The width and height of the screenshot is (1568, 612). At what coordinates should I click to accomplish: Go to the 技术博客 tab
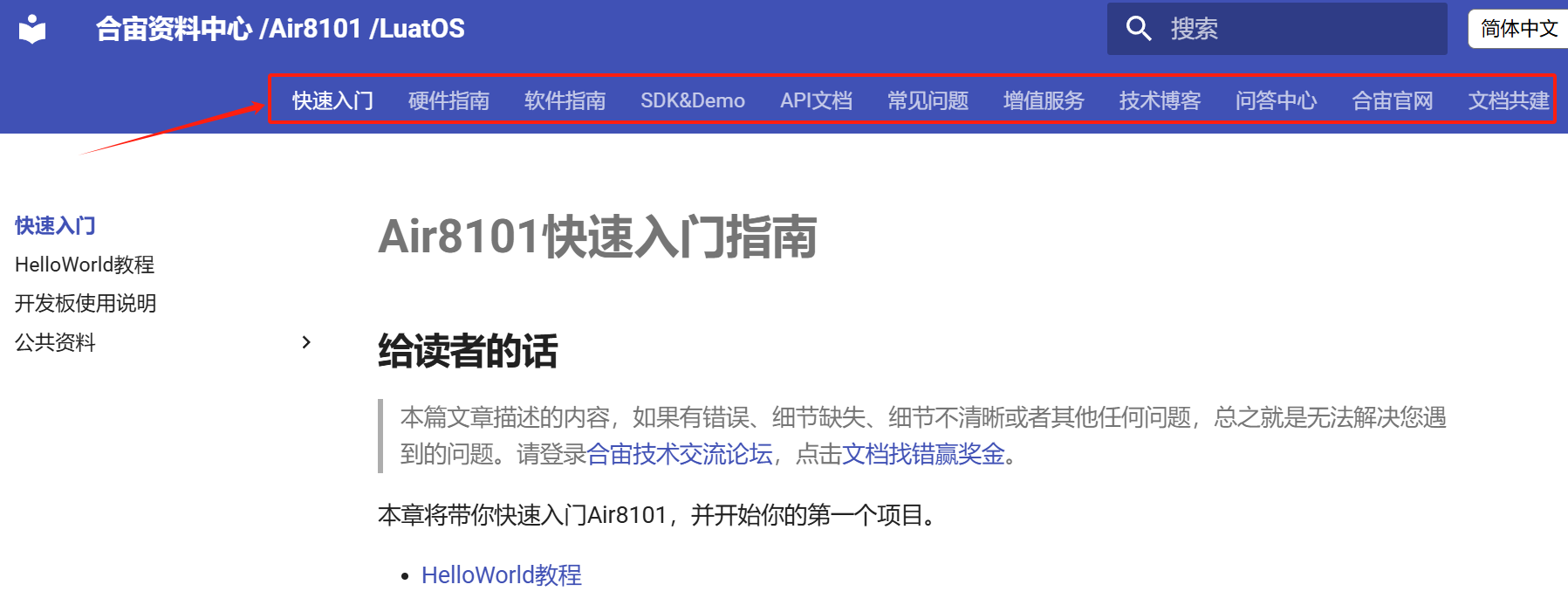tap(1160, 100)
